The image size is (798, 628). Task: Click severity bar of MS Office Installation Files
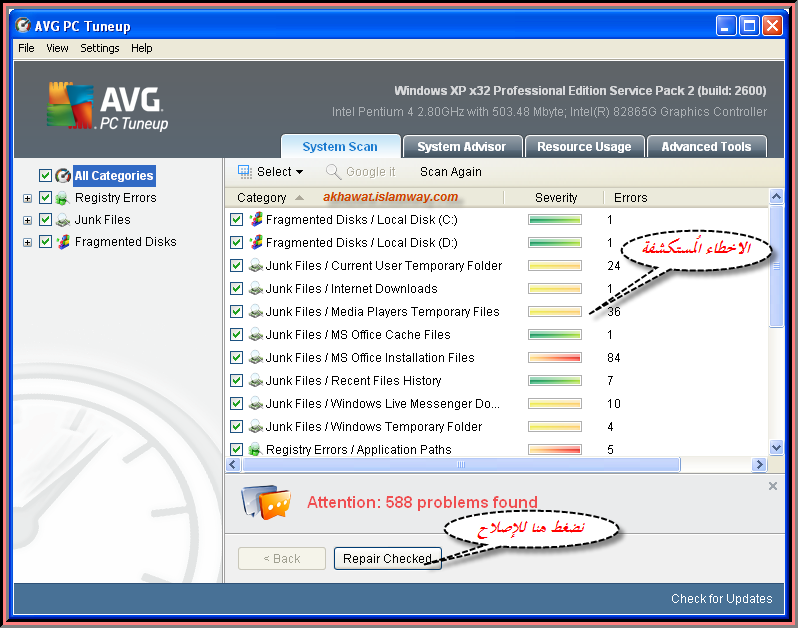pos(555,358)
